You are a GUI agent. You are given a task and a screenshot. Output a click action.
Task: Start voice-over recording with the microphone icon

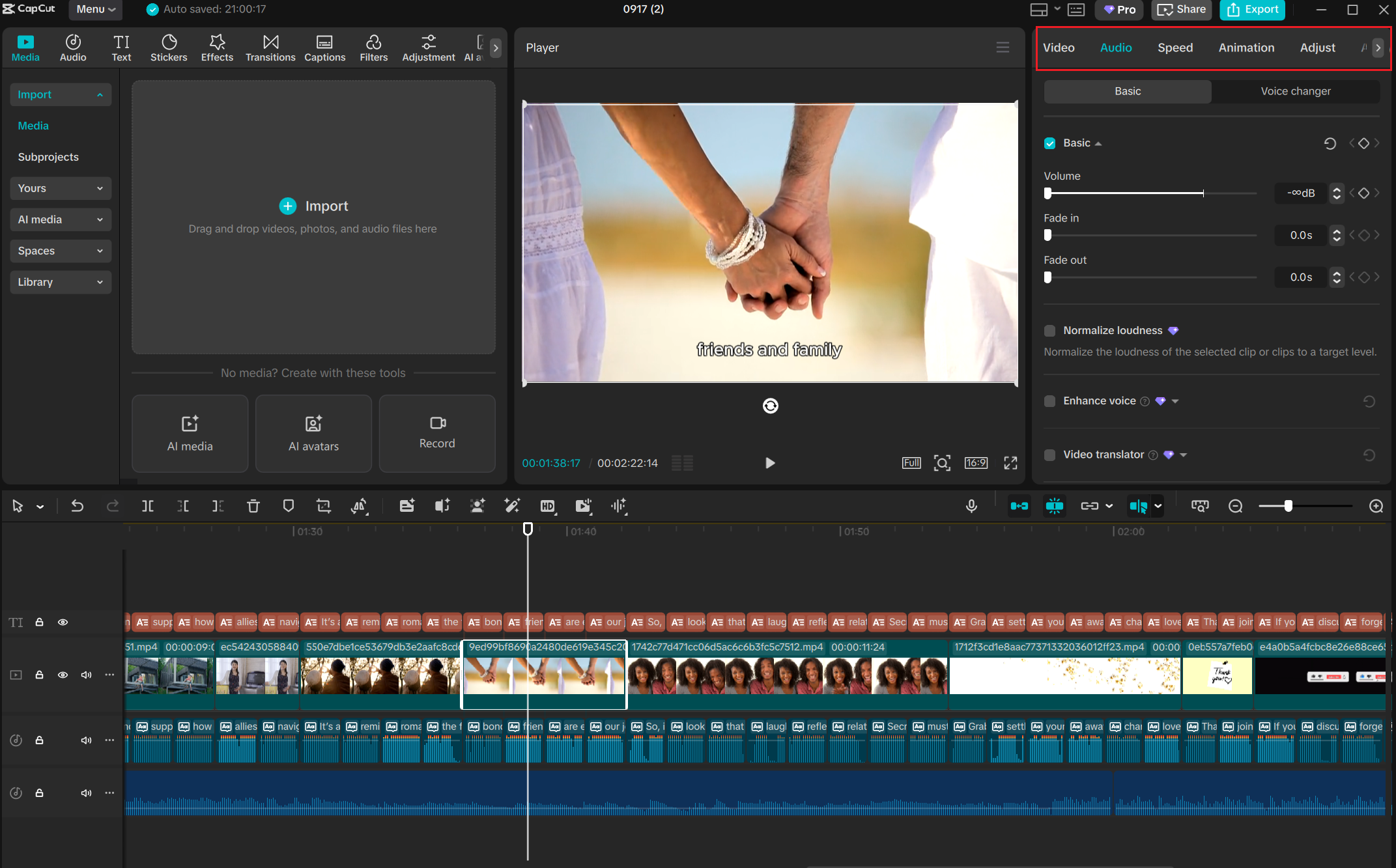coord(971,506)
